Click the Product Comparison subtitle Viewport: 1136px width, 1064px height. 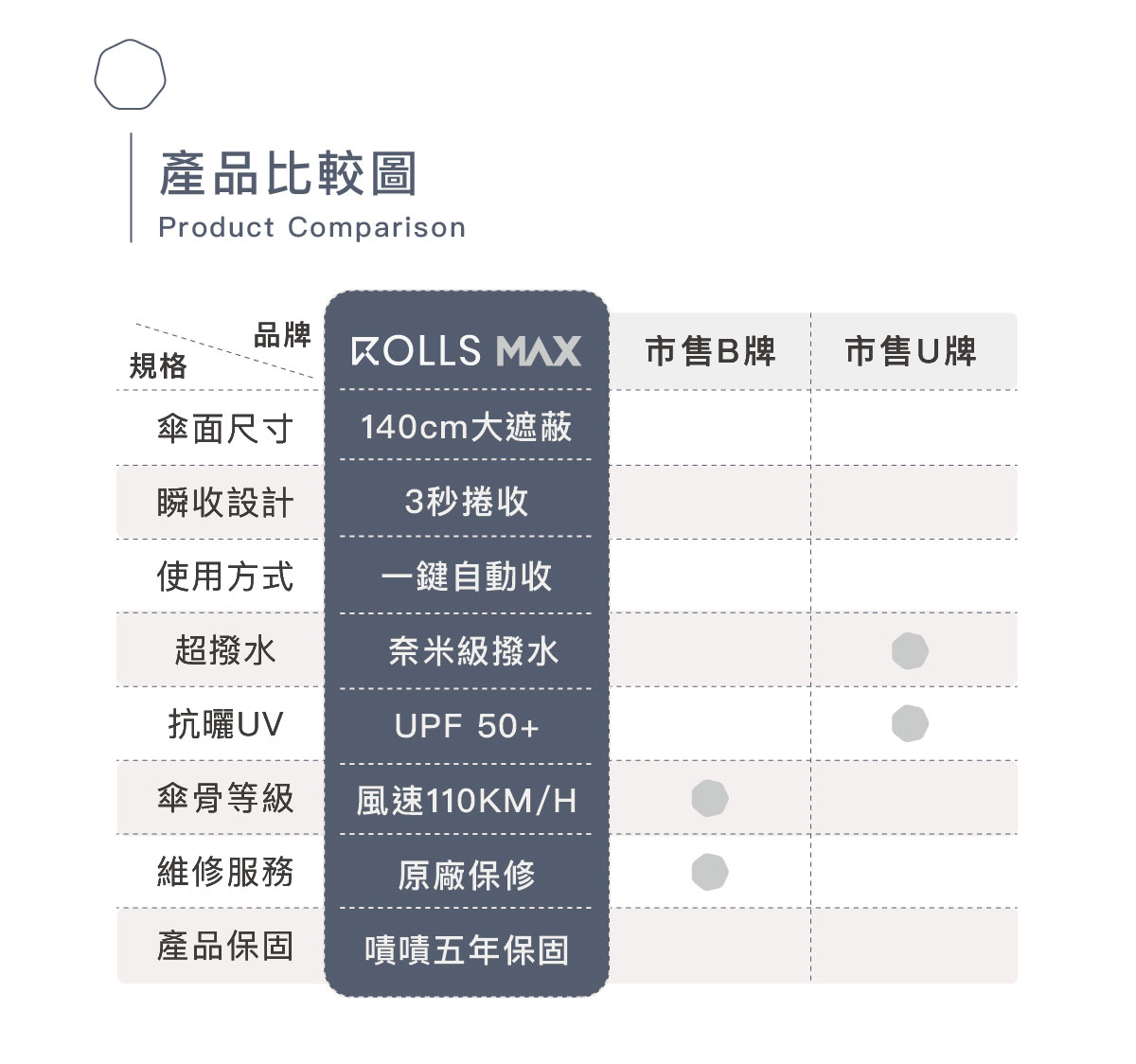pyautogui.click(x=311, y=227)
